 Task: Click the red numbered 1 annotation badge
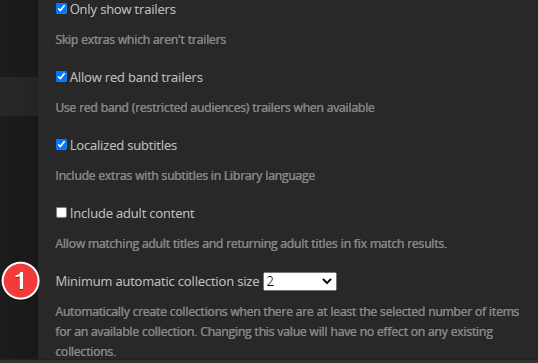tap(21, 281)
